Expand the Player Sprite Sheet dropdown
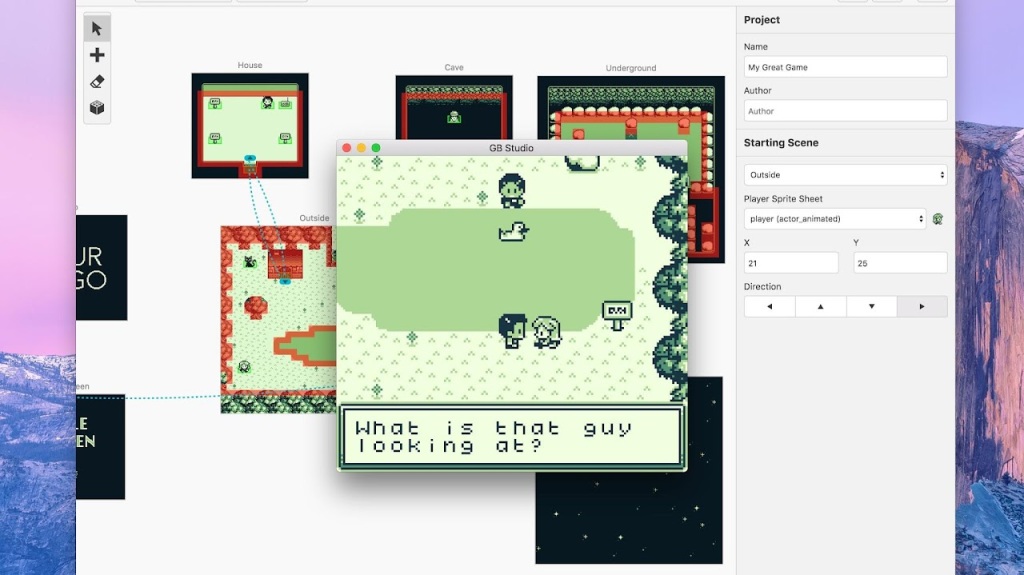Image resolution: width=1024 pixels, height=575 pixels. tap(835, 219)
